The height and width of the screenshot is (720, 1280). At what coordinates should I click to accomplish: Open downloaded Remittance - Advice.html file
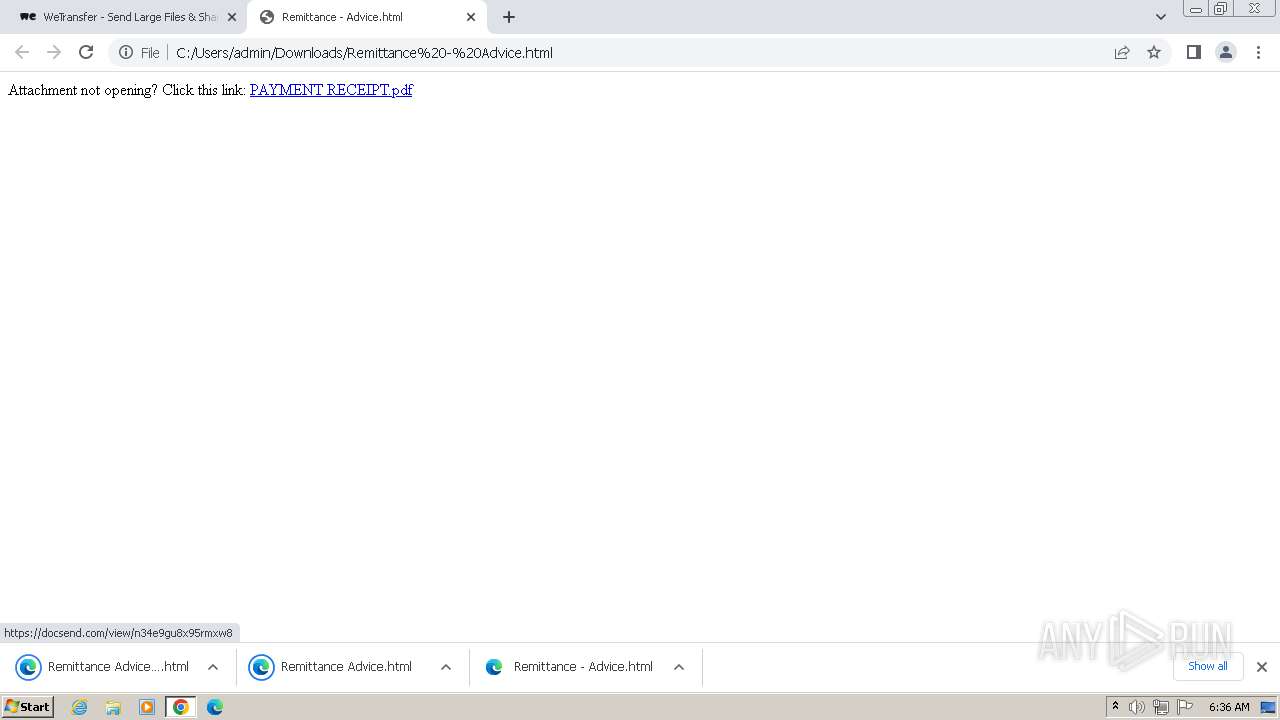click(569, 667)
